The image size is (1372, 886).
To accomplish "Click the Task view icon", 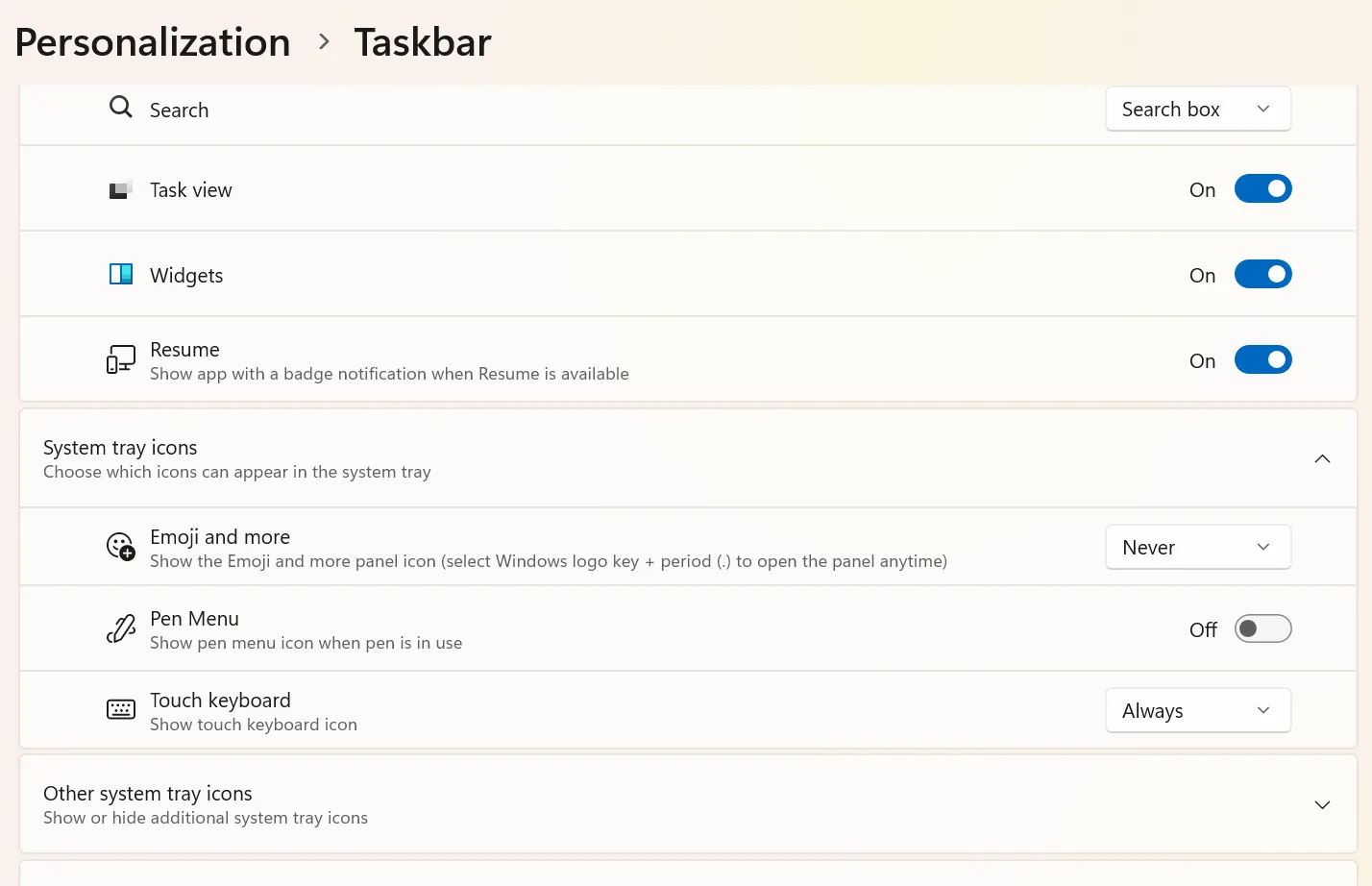I will pyautogui.click(x=120, y=190).
